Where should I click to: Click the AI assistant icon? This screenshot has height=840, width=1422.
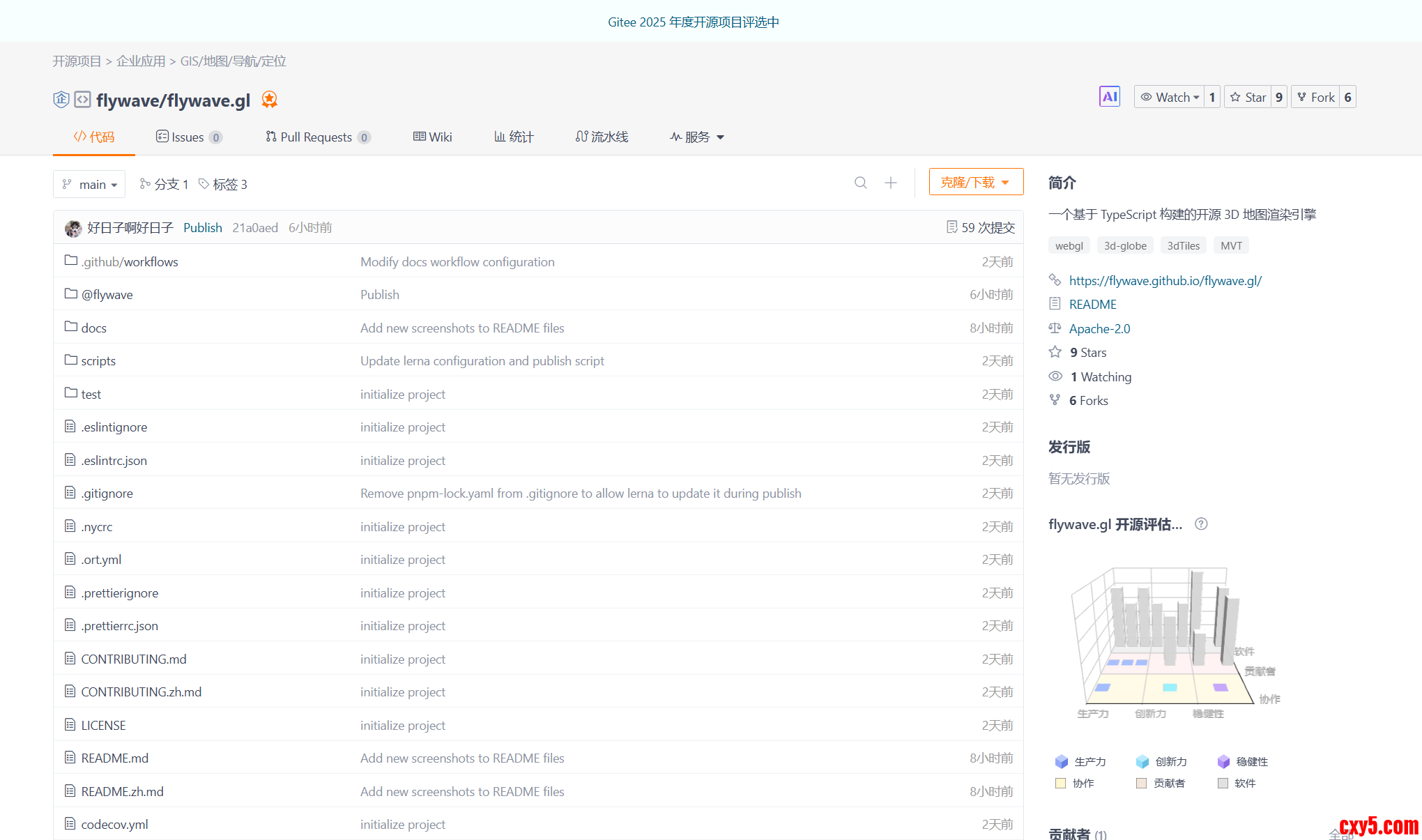[x=1109, y=97]
